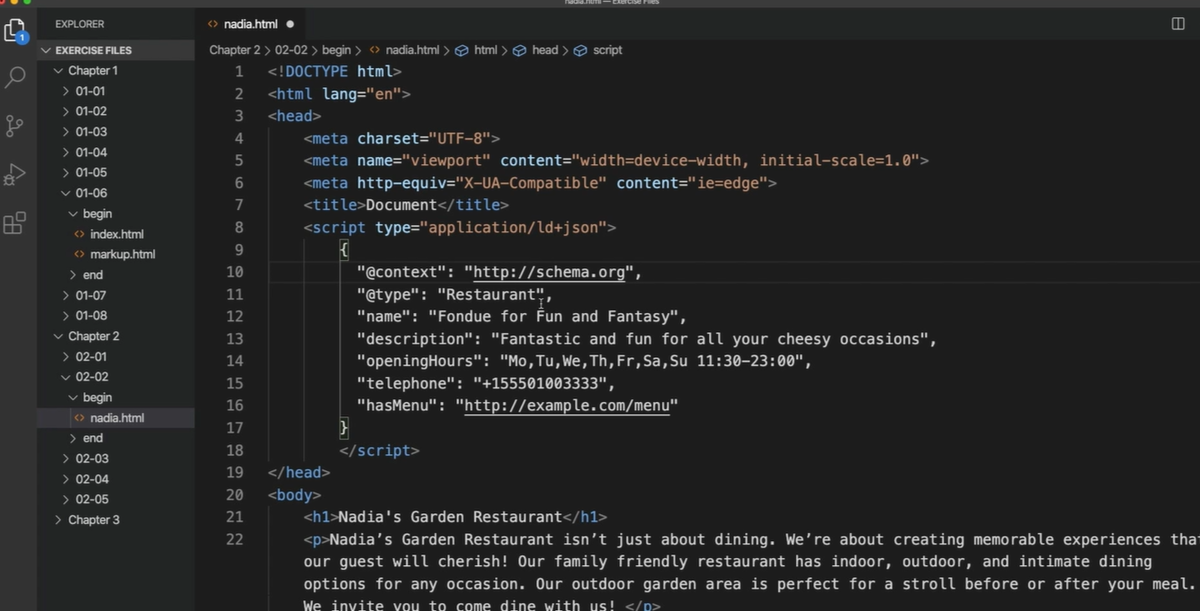The width and height of the screenshot is (1200, 611).
Task: Click the Chapter 2 breadcrumb
Action: pyautogui.click(x=234, y=50)
